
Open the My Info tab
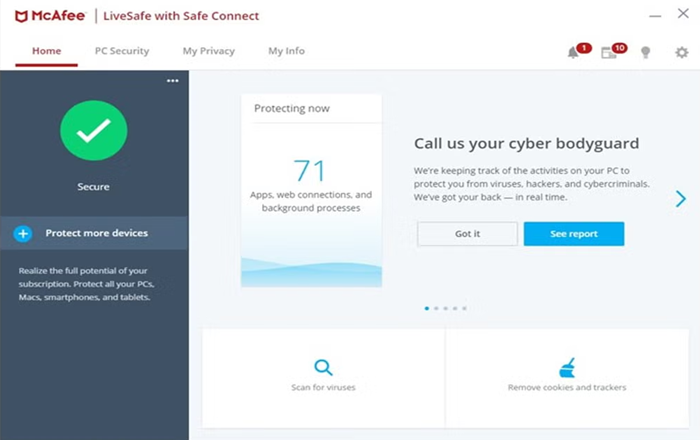point(286,51)
